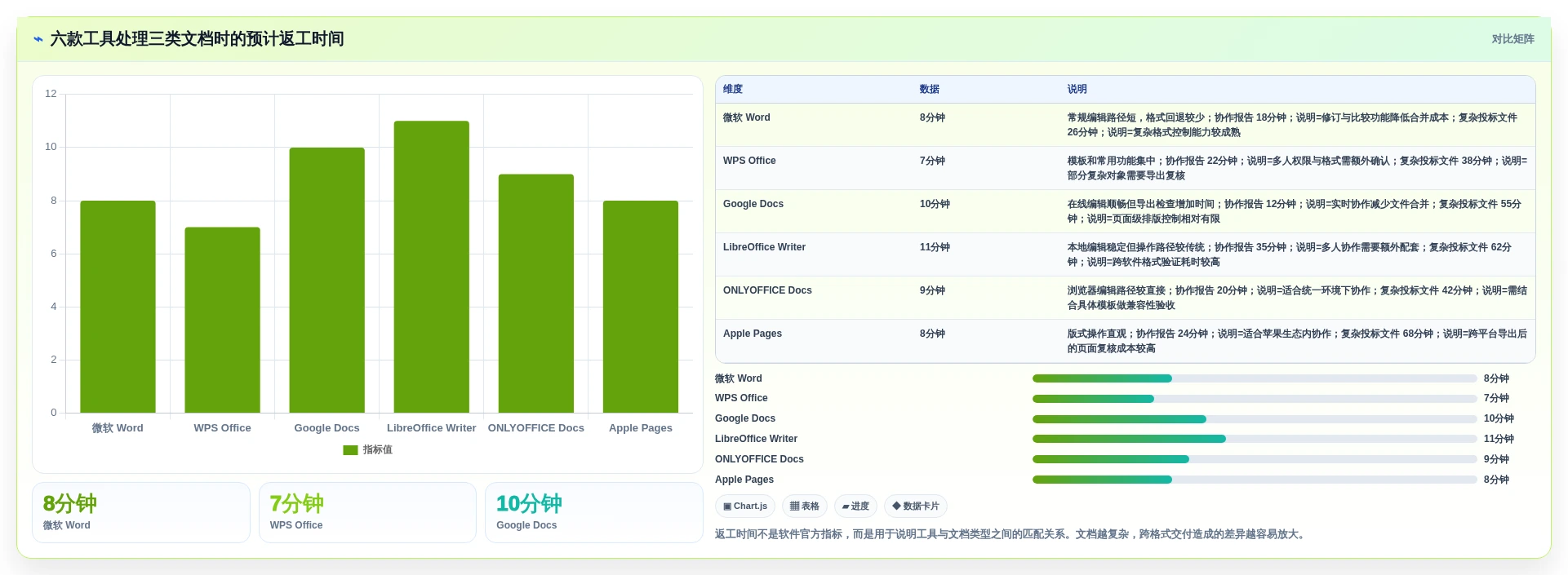Image resolution: width=1568 pixels, height=575 pixels.
Task: Click the description starting 模板和常用功能集中
Action: pyautogui.click(x=1297, y=168)
